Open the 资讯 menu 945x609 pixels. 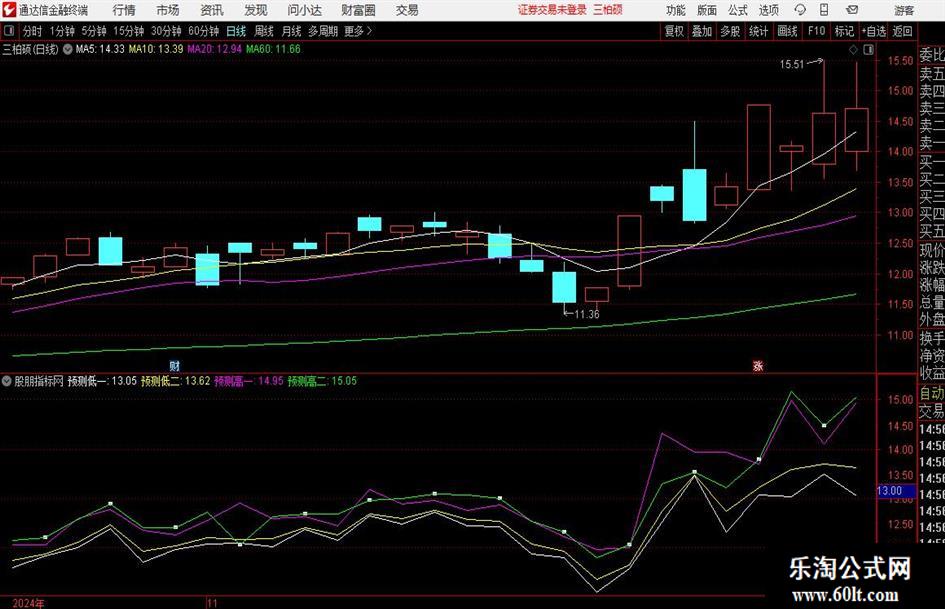(212, 10)
